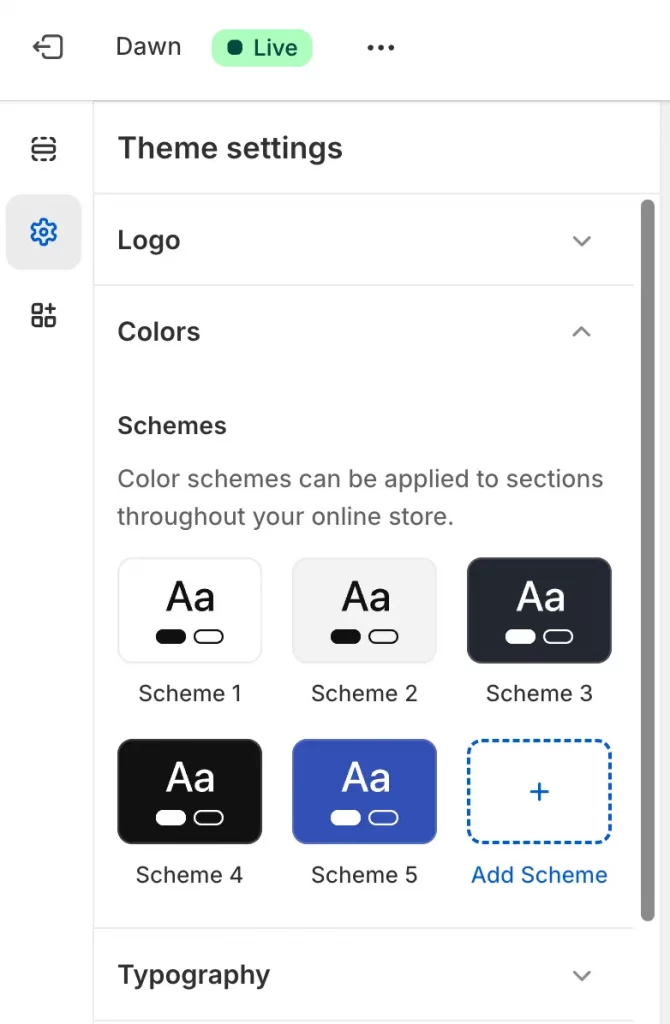Click the Add Scheme link text

pyautogui.click(x=539, y=874)
